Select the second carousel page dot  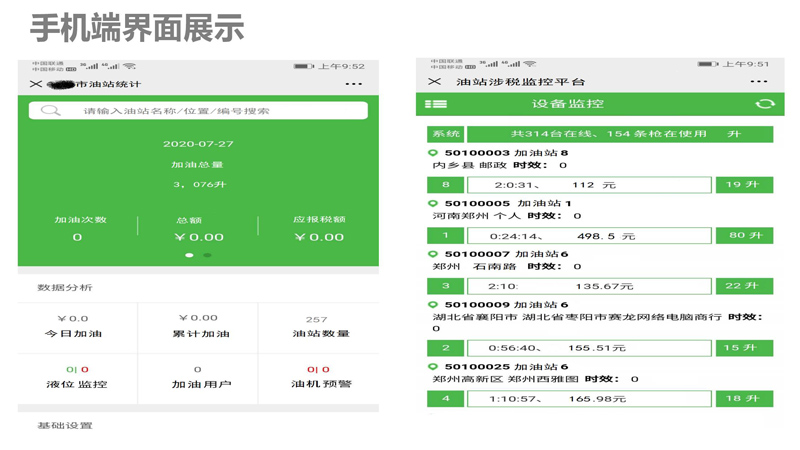pyautogui.click(x=208, y=256)
